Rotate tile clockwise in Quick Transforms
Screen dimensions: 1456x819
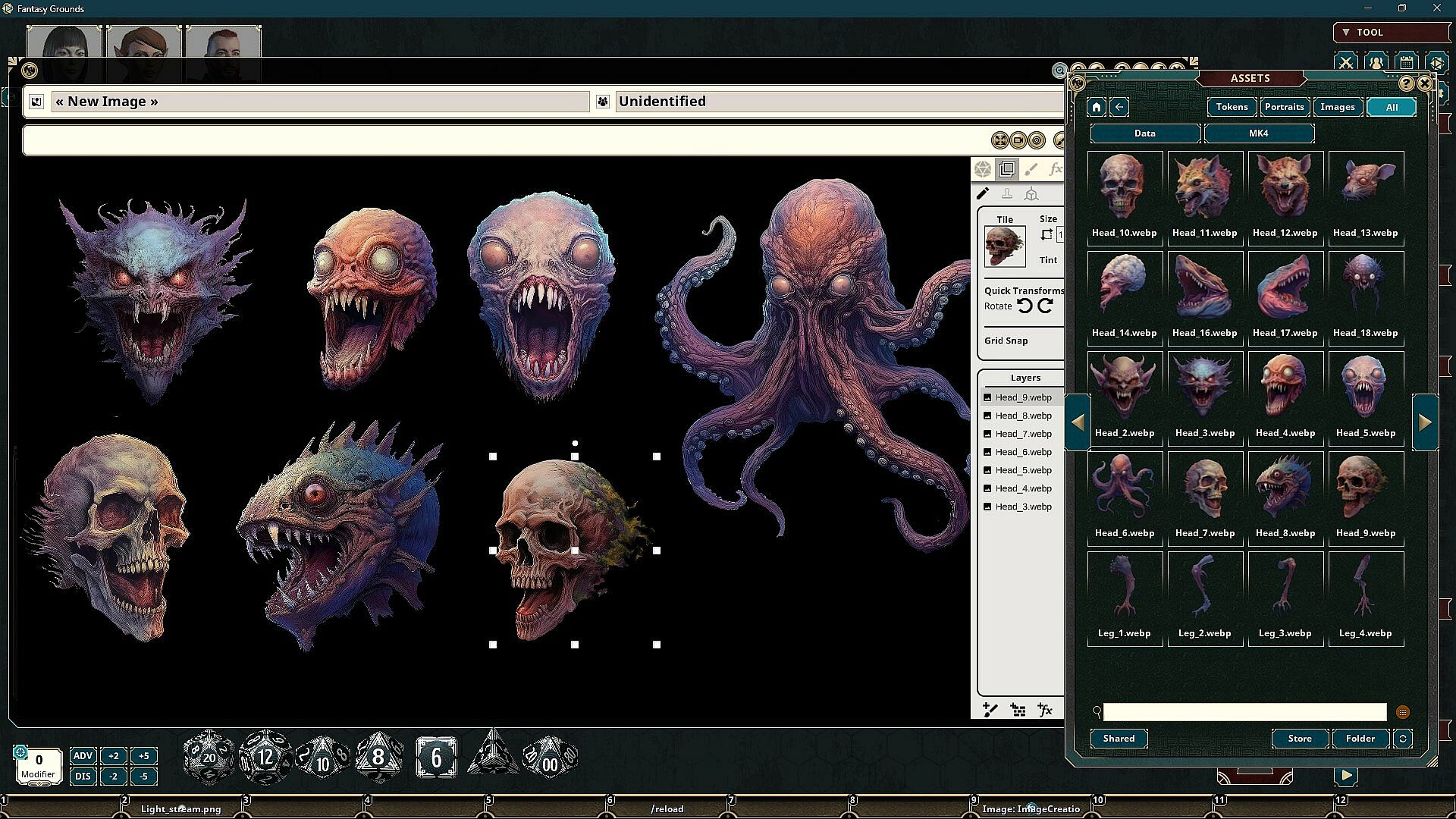click(x=1046, y=306)
